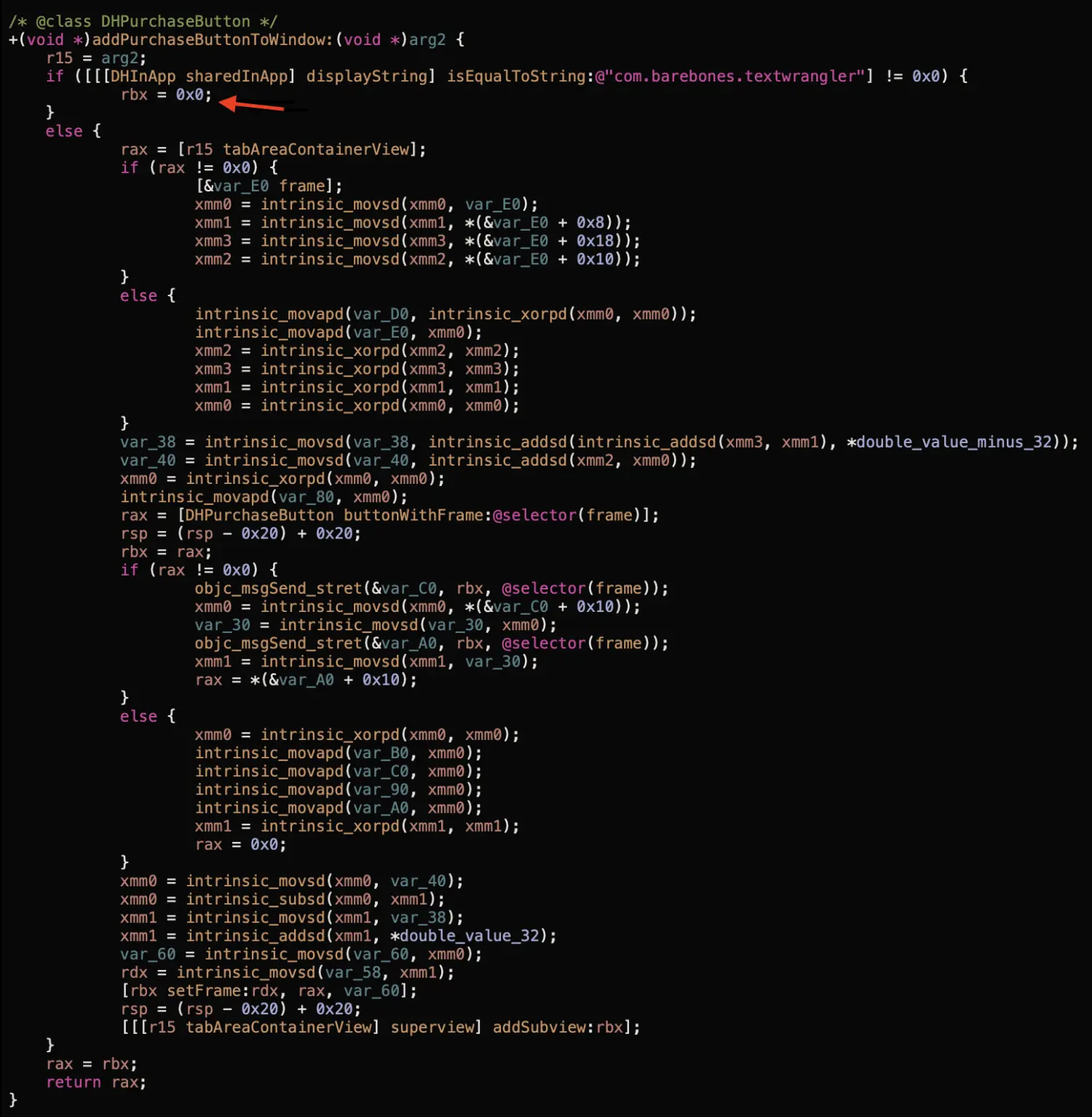Click the 'addSubview:rbx];' line
The width and height of the screenshot is (1092, 1117).
pos(381,1027)
